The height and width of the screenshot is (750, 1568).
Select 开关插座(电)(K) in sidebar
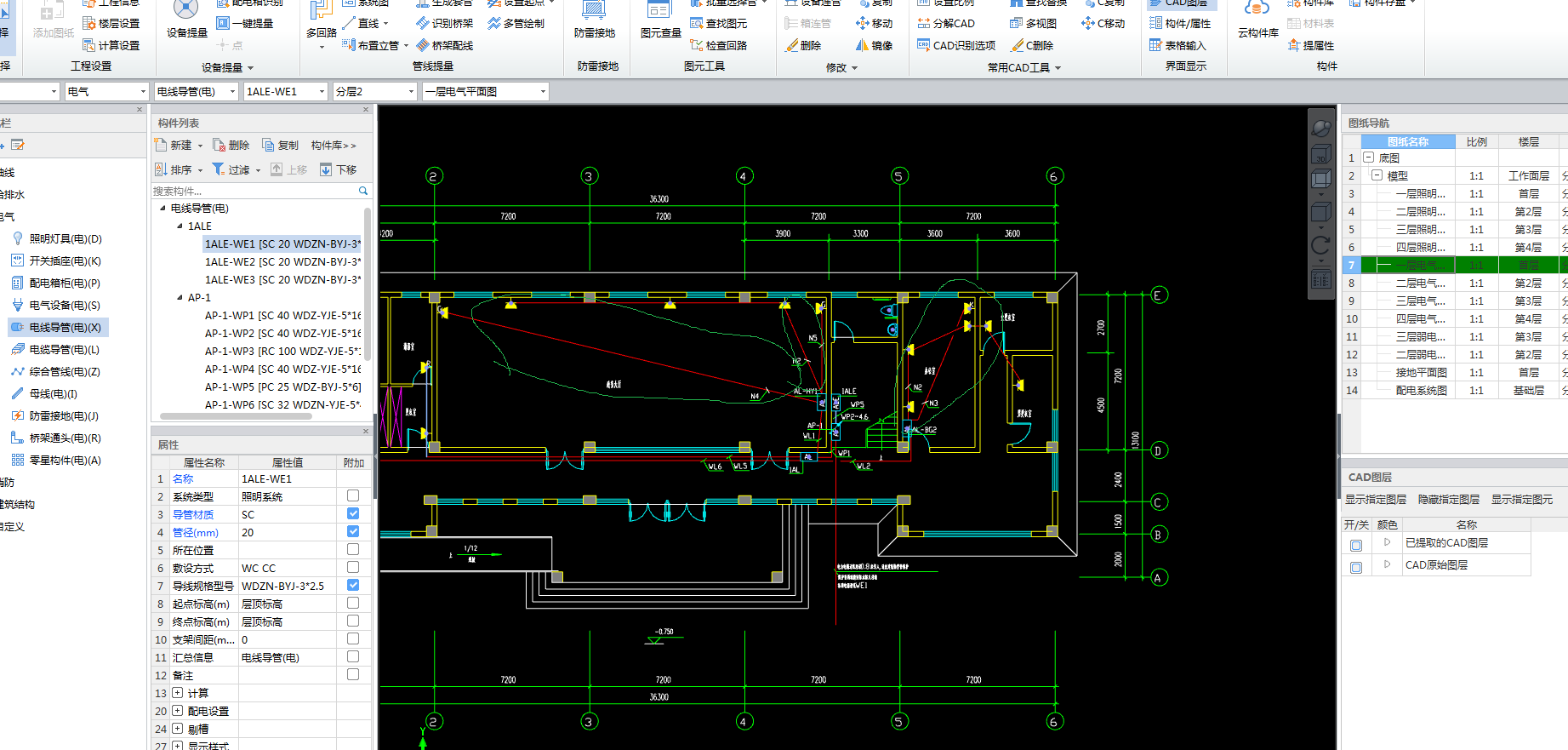click(x=56, y=261)
